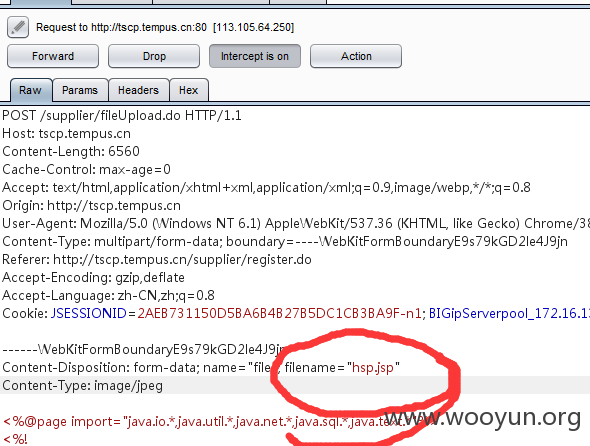This screenshot has height=446, width=590.
Task: Toggle the Intercept is on button
Action: [255, 56]
